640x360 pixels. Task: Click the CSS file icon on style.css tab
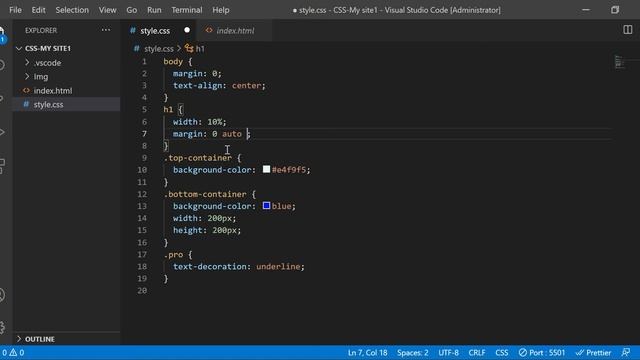133,30
